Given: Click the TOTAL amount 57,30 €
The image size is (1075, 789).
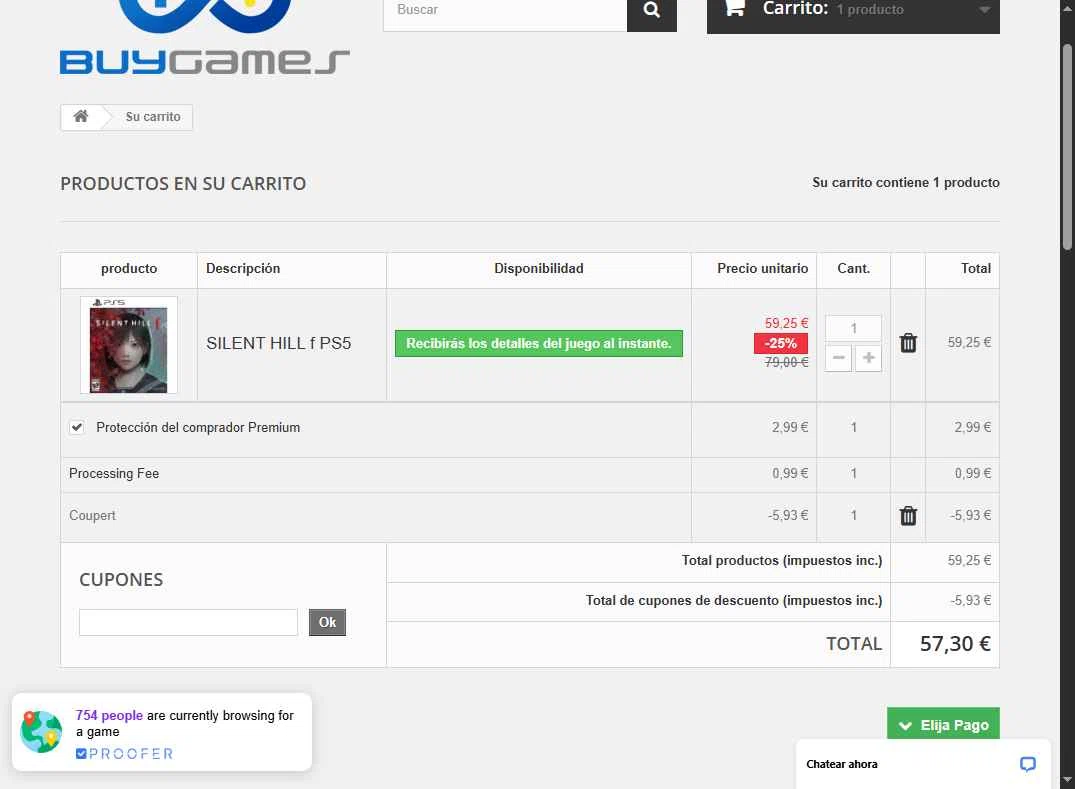Looking at the screenshot, I should click(x=955, y=644).
